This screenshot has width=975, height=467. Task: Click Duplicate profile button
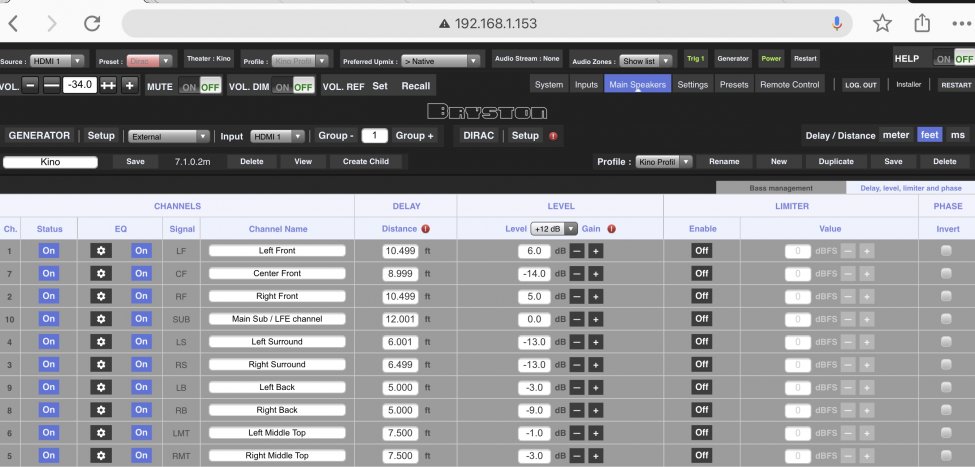coord(836,162)
